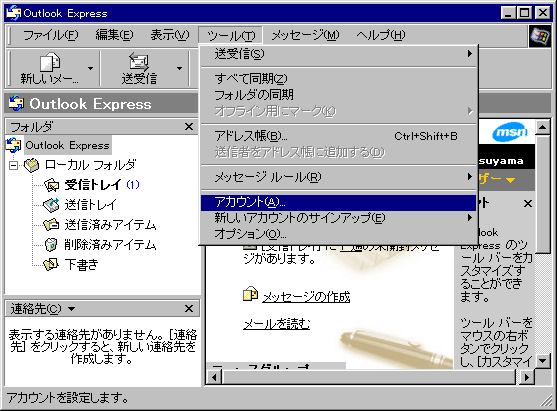Open the ファイル(F) menu

pos(50,35)
